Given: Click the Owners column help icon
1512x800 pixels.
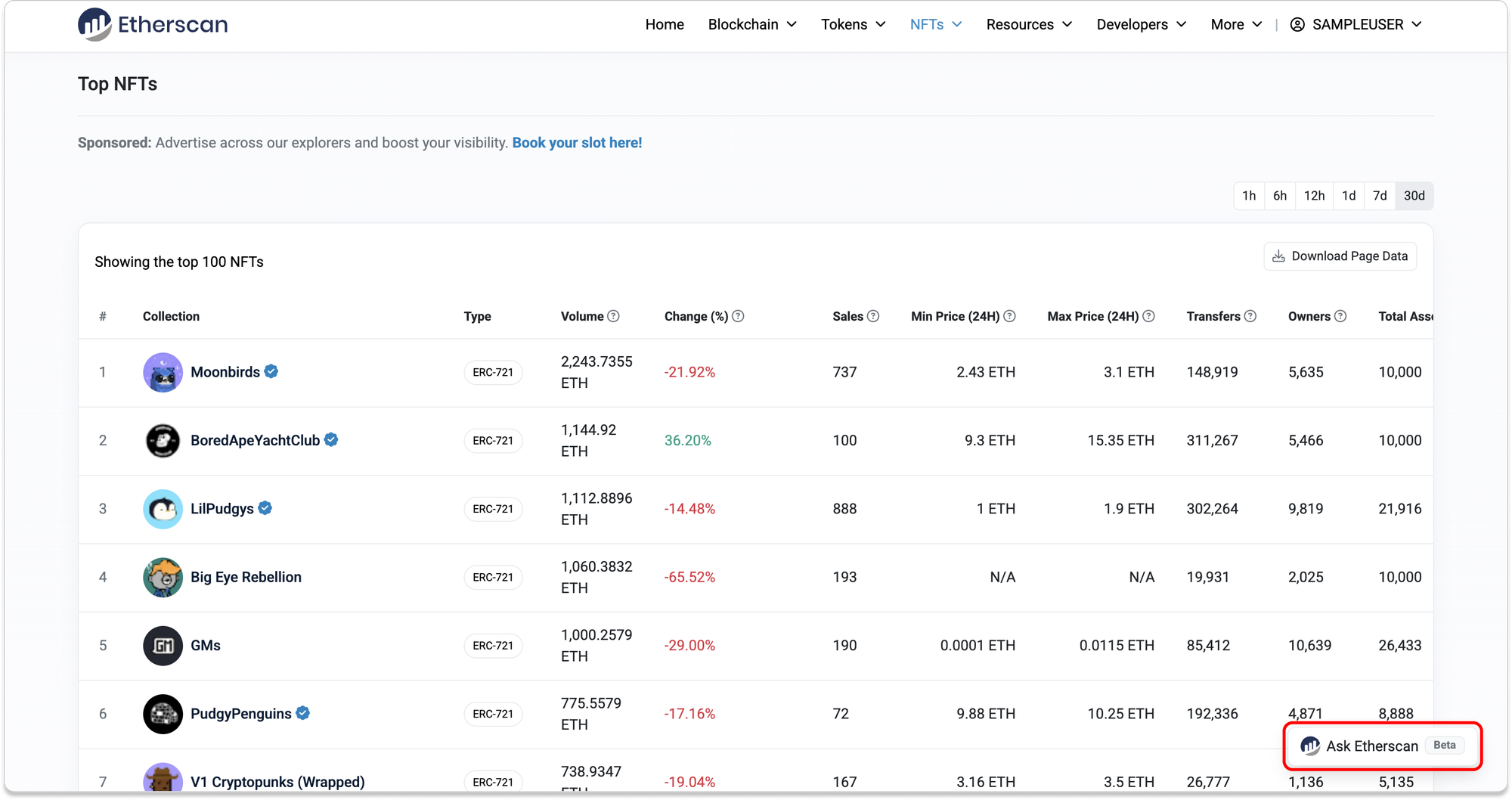Looking at the screenshot, I should point(1340,316).
